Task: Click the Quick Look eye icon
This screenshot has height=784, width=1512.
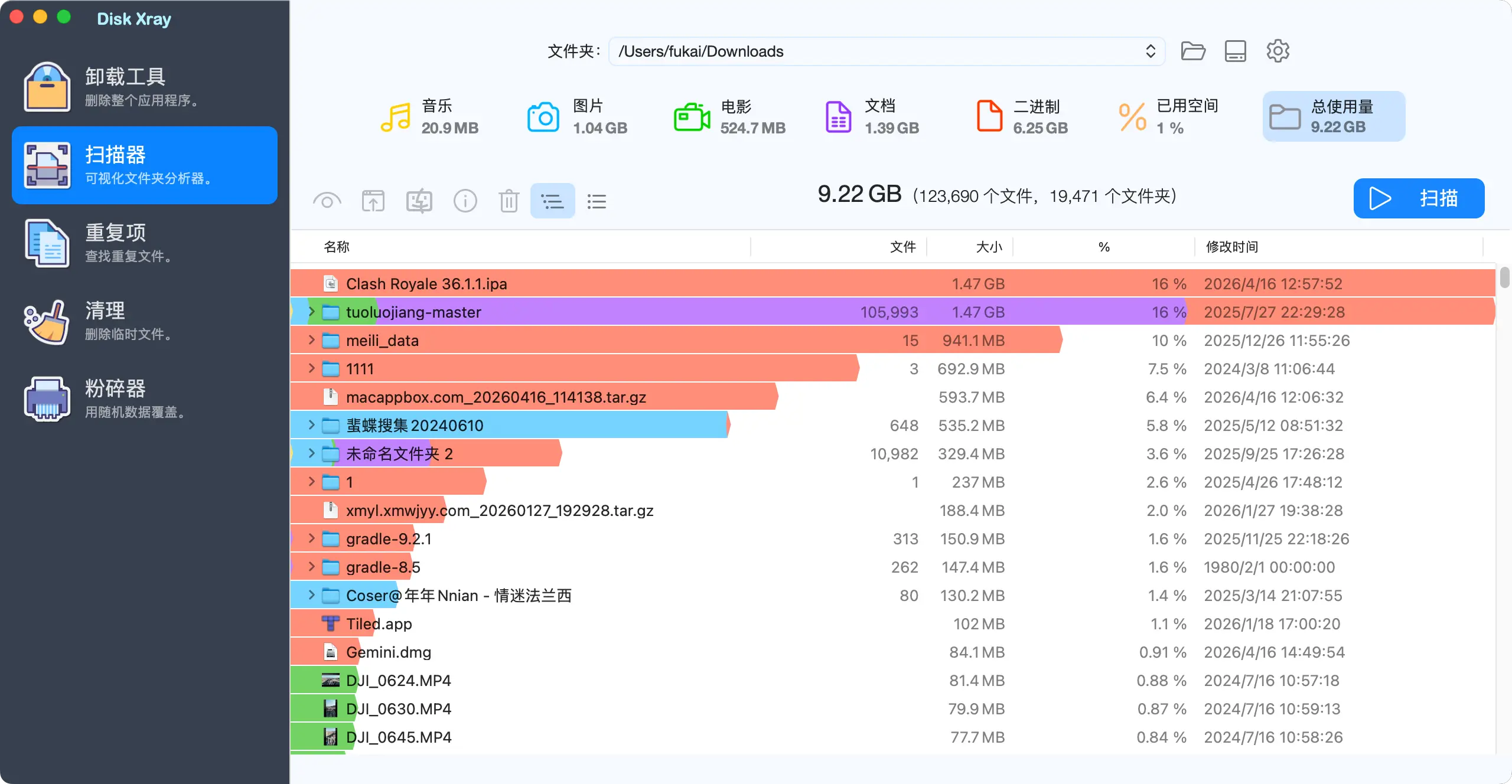Action: click(x=327, y=201)
